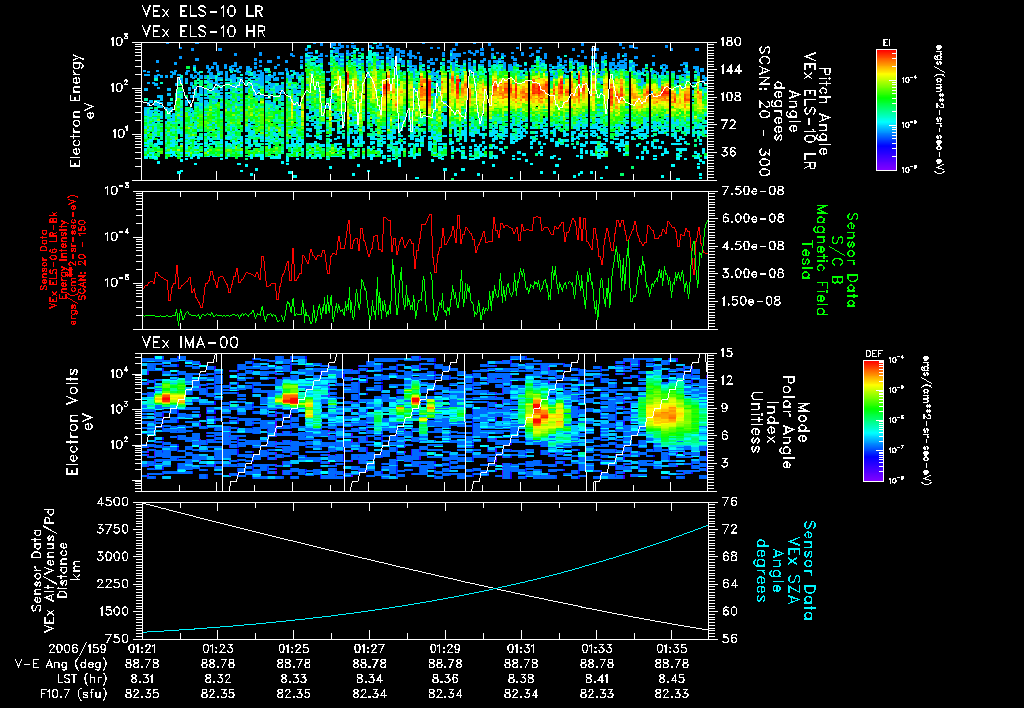The height and width of the screenshot is (708, 1024).
Task: Click the EI color scale bar
Action: click(x=886, y=109)
